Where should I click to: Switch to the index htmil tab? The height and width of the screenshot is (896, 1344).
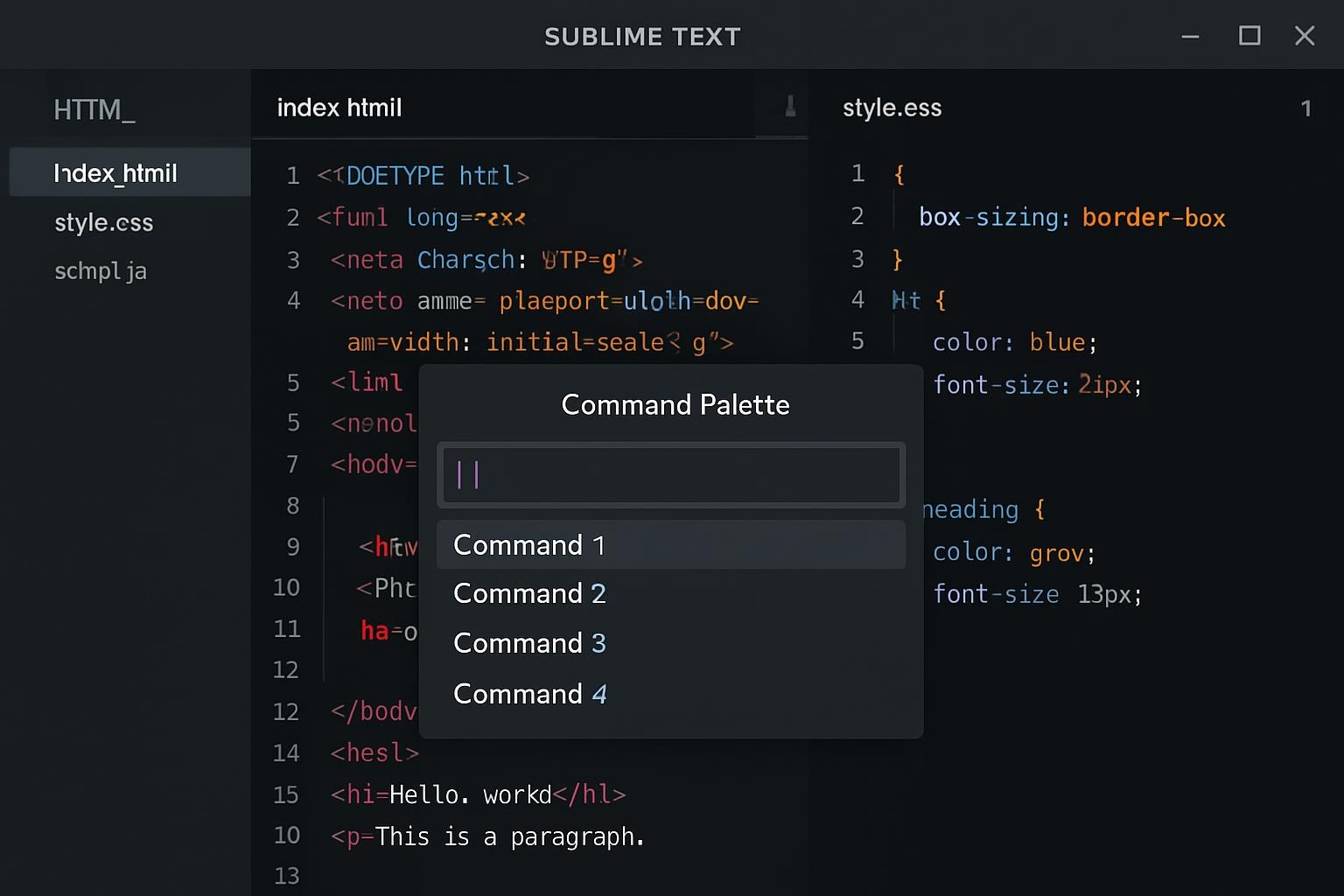(339, 108)
